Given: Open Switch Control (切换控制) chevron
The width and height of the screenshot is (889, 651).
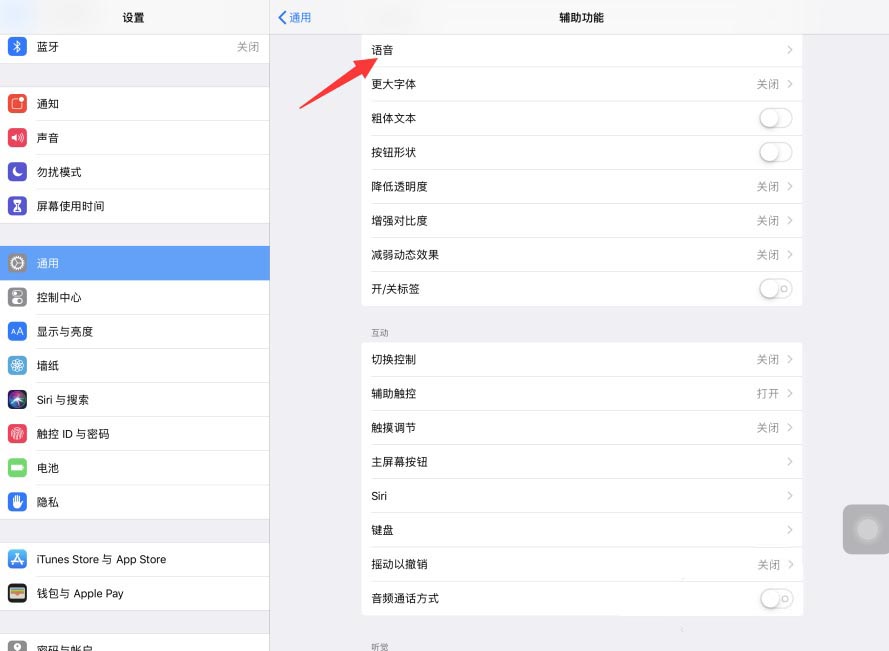Looking at the screenshot, I should click(790, 360).
